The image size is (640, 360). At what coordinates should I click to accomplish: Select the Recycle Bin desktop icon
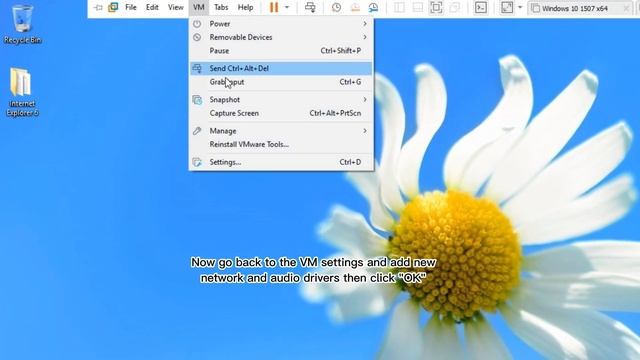pyautogui.click(x=22, y=24)
